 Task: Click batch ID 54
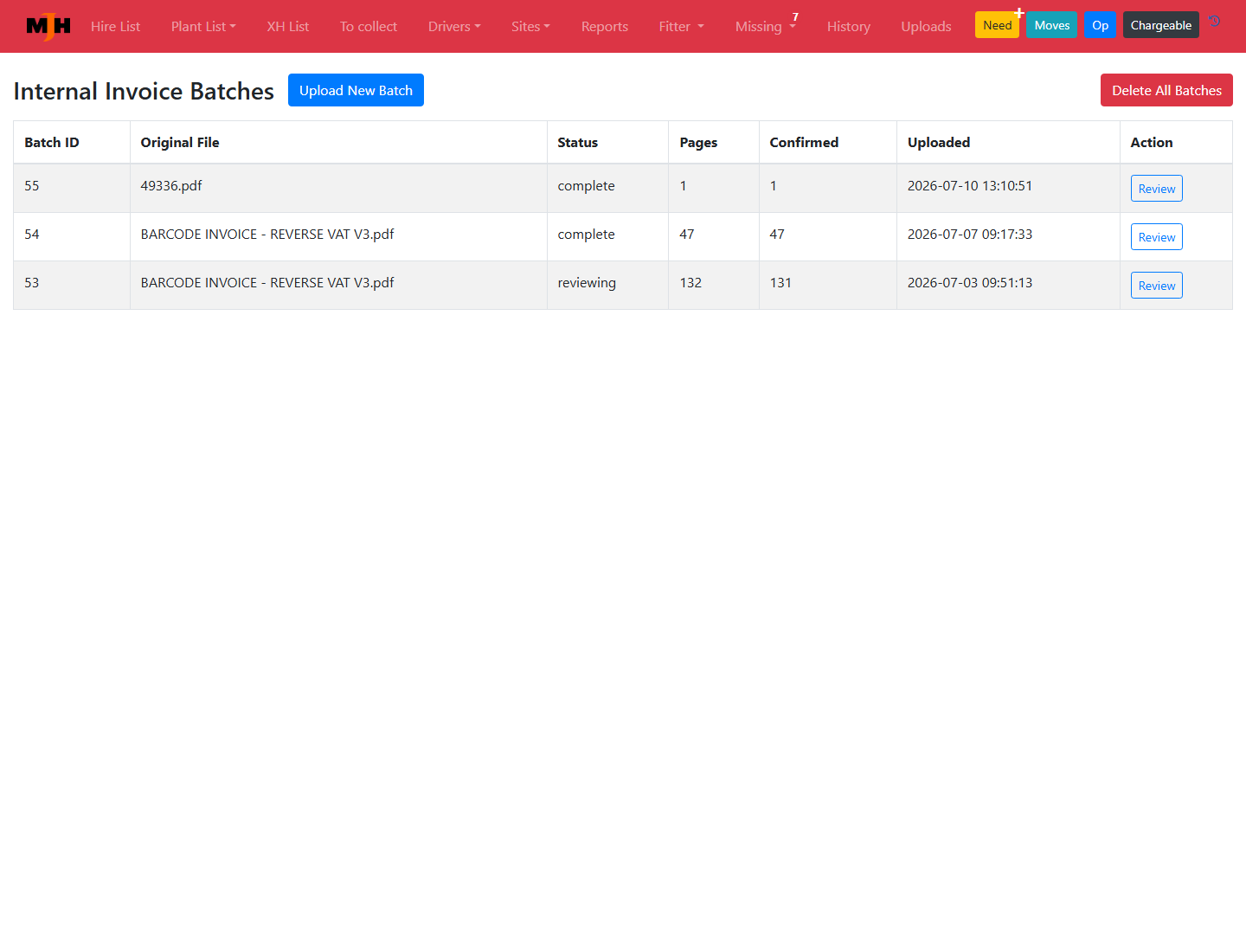(32, 234)
